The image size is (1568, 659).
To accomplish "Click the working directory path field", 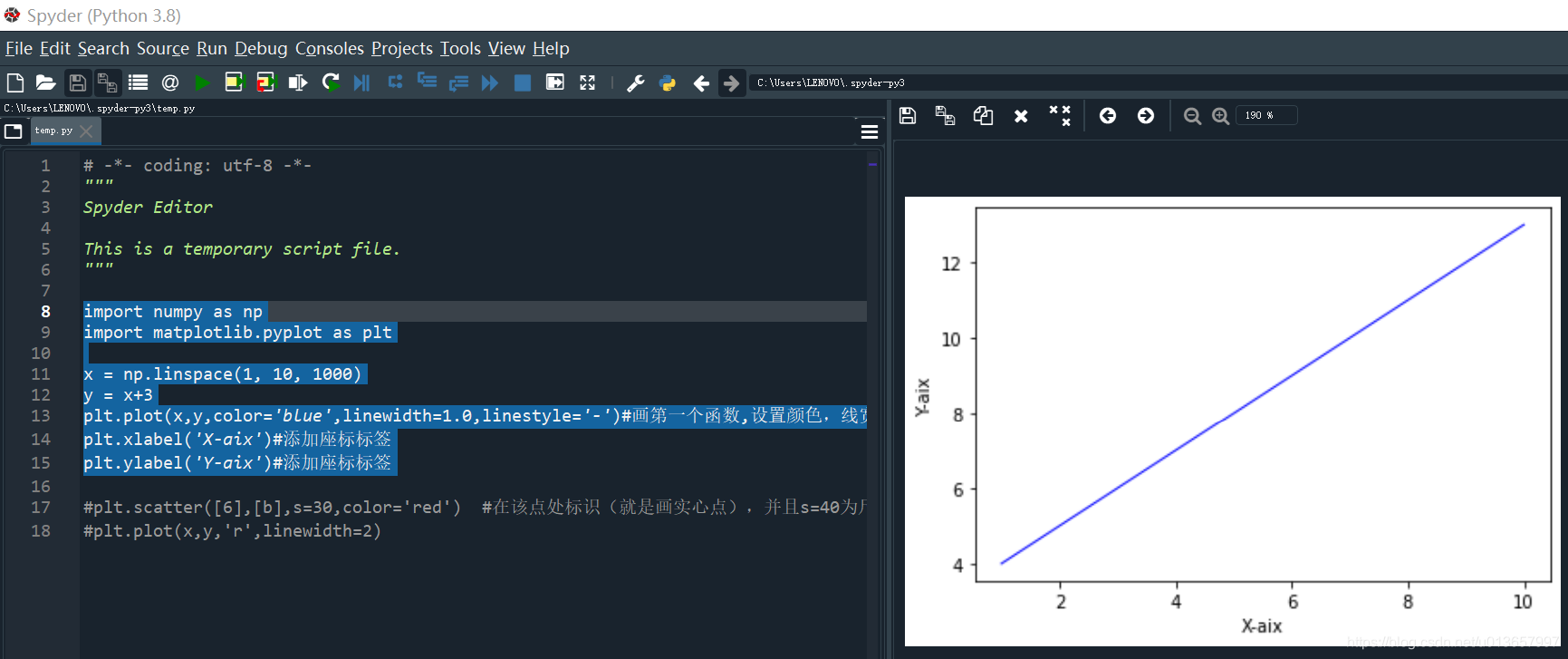I will pos(1158,82).
